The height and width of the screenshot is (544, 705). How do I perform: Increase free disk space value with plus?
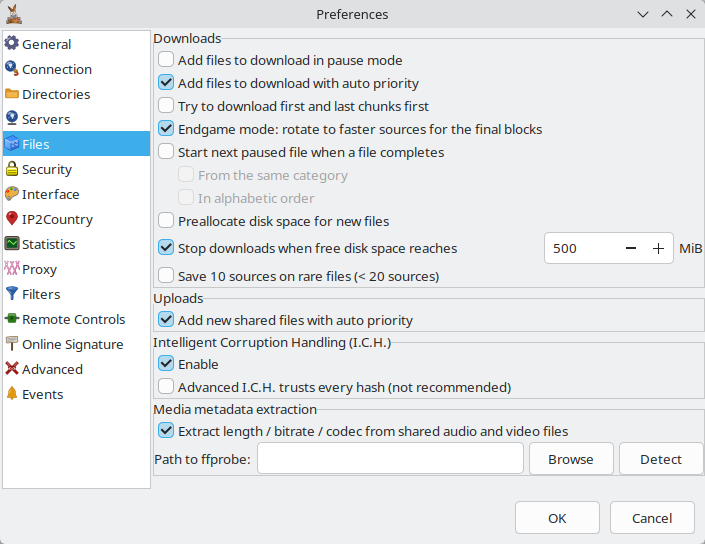pos(658,248)
